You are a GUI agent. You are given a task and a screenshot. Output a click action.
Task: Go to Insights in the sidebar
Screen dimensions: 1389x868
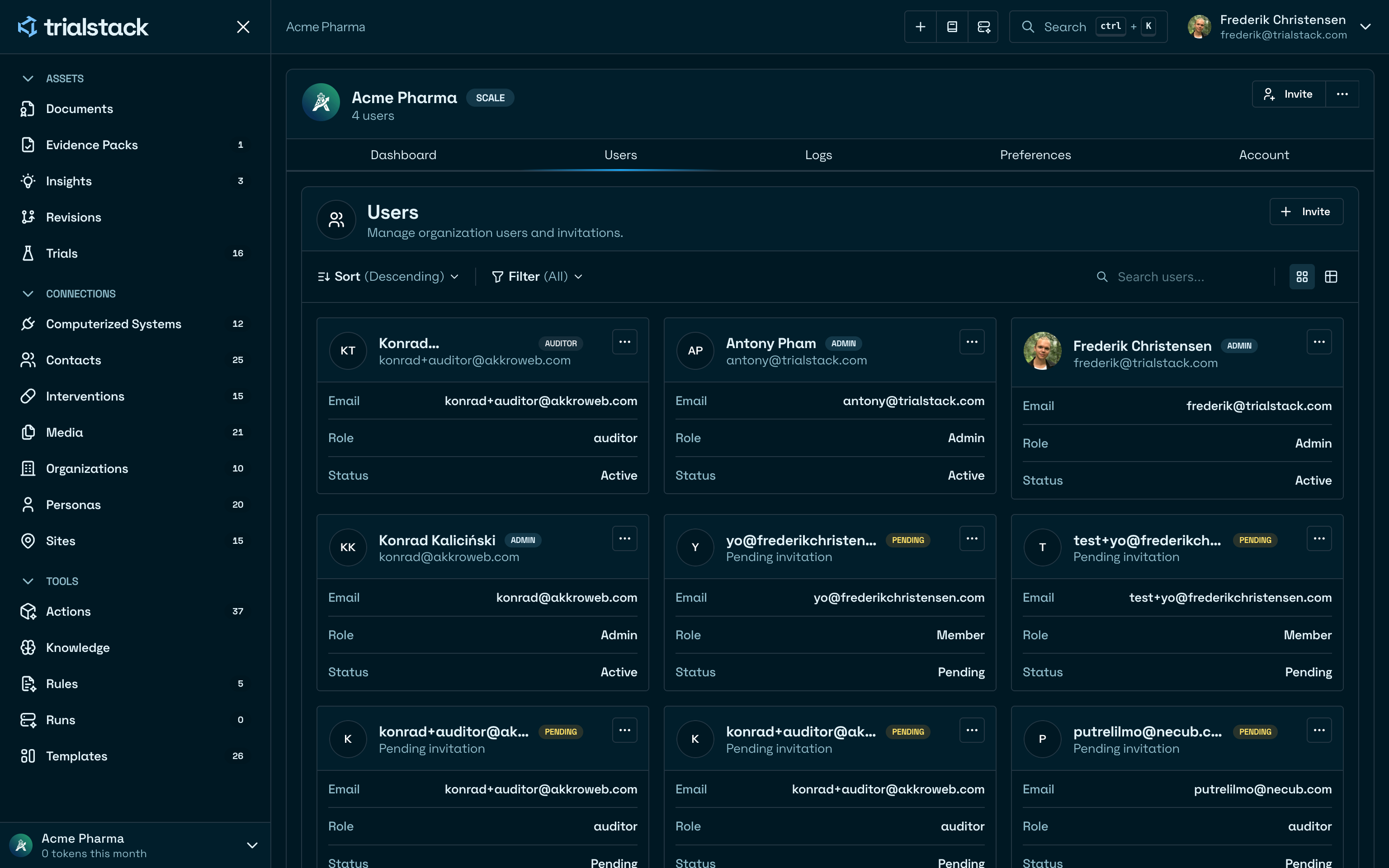tap(136, 181)
